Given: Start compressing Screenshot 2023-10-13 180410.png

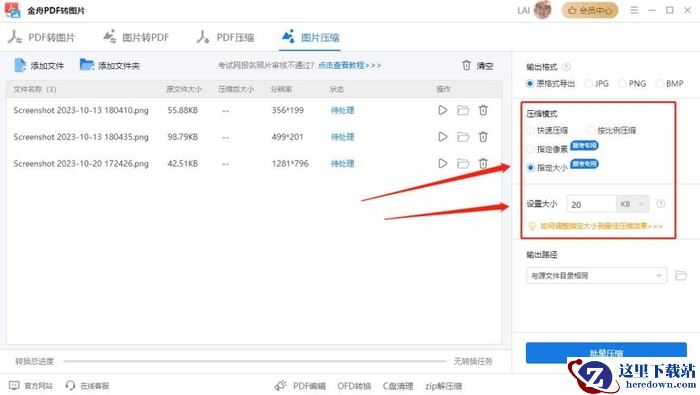Looking at the screenshot, I should (442, 110).
